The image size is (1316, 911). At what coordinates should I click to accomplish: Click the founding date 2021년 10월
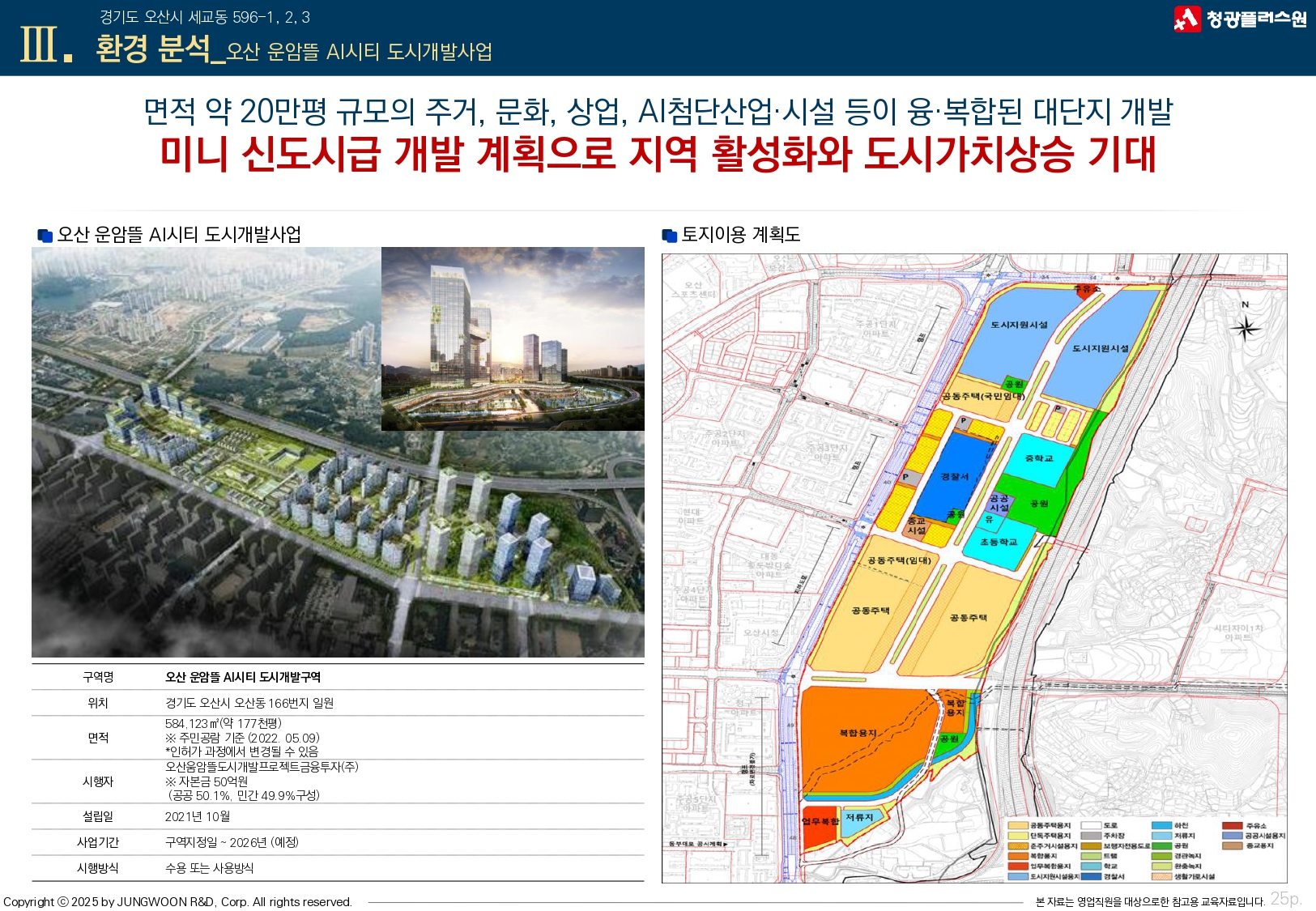point(198,816)
